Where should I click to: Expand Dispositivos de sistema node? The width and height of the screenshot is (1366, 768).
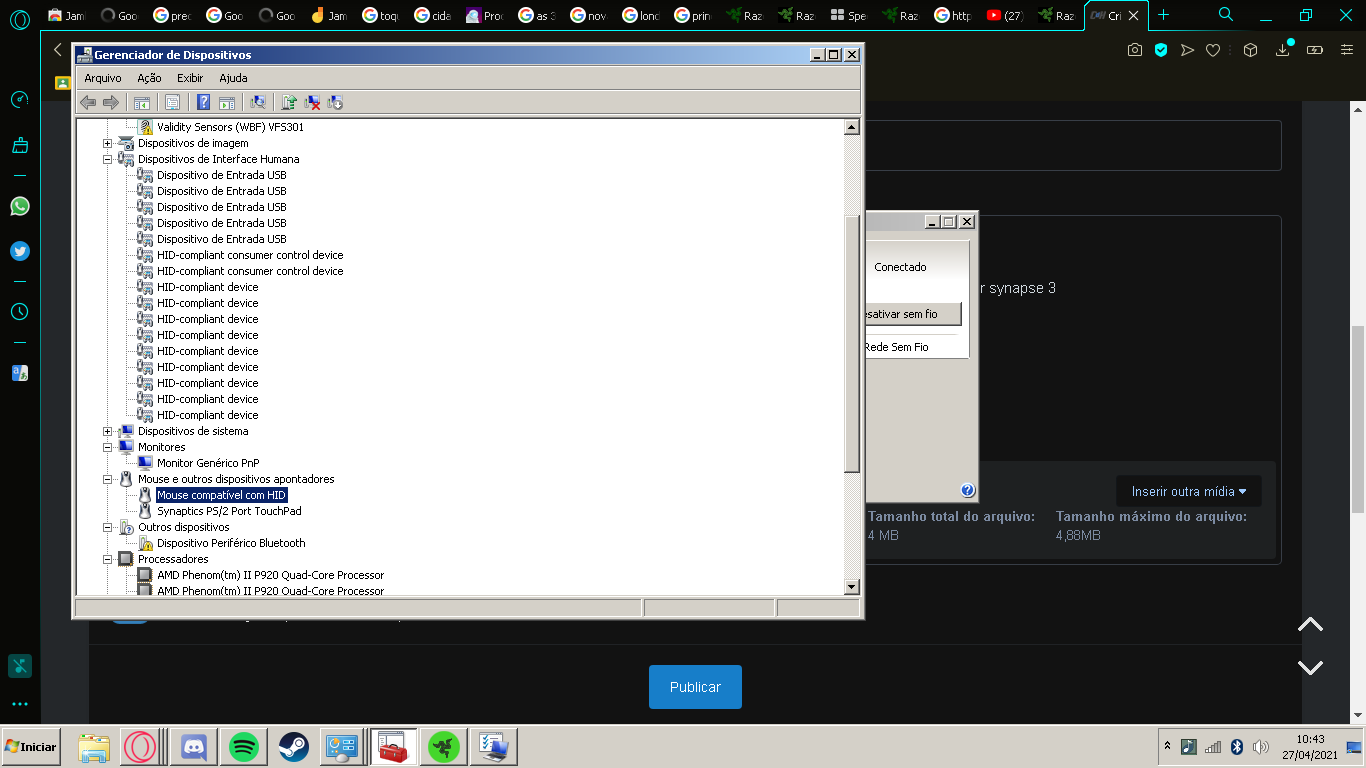pos(108,431)
